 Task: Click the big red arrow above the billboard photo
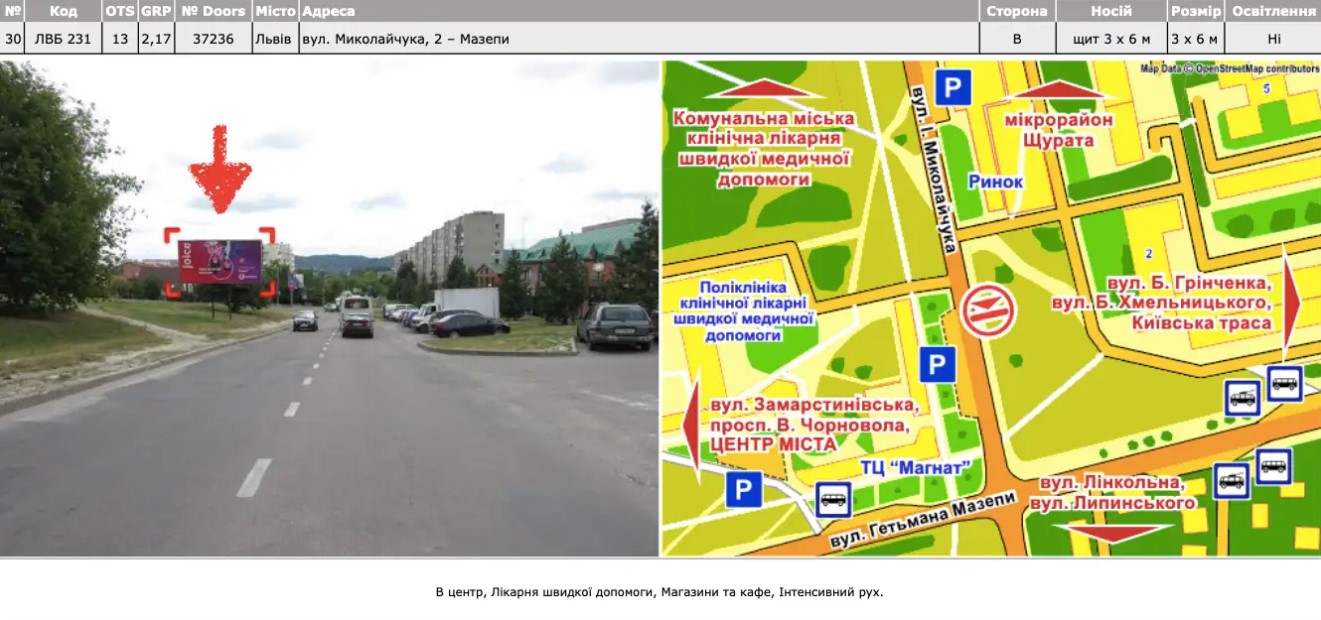(x=219, y=168)
